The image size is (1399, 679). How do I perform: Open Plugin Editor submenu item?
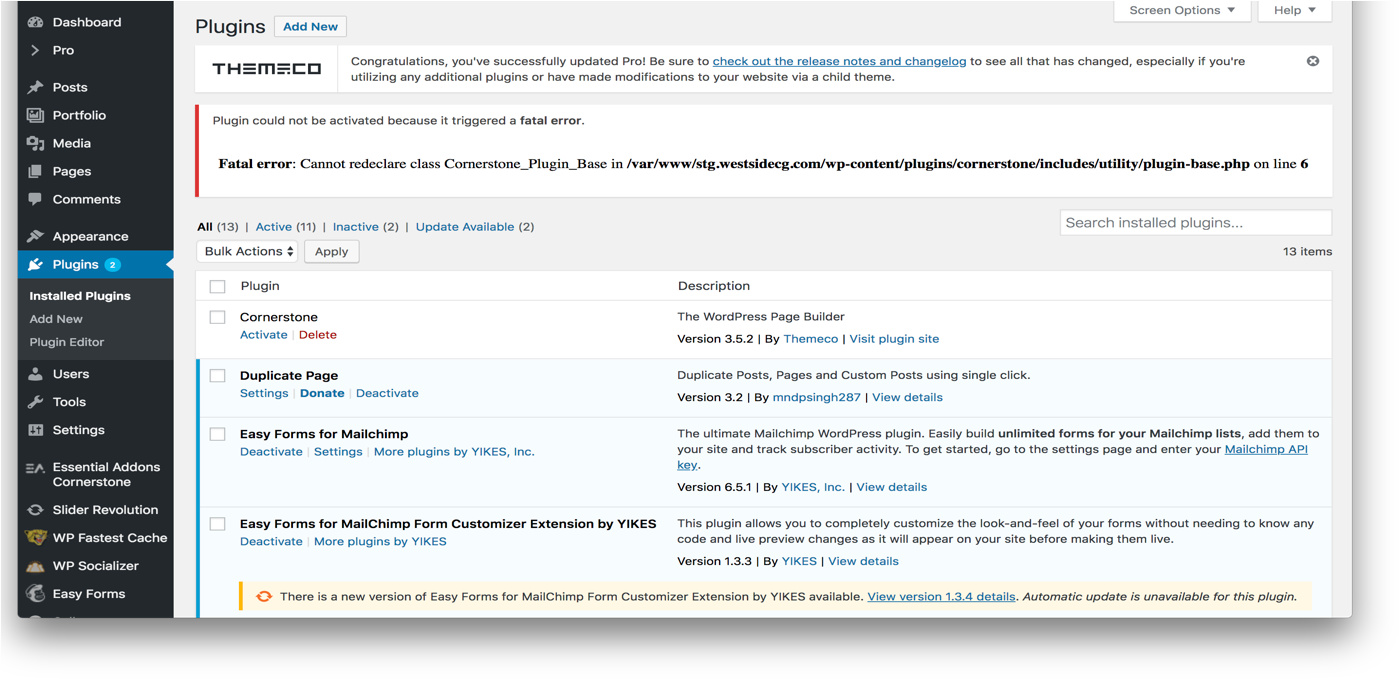(x=67, y=342)
